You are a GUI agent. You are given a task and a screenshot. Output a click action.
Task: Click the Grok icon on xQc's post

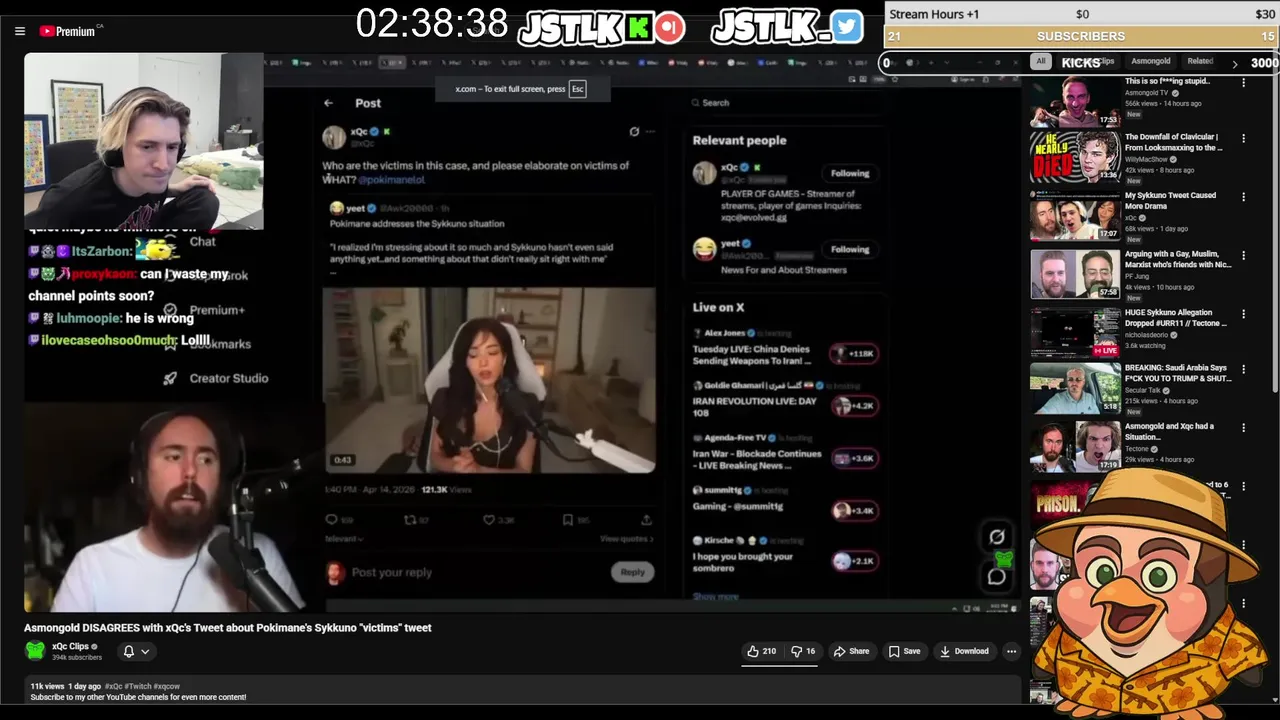634,131
